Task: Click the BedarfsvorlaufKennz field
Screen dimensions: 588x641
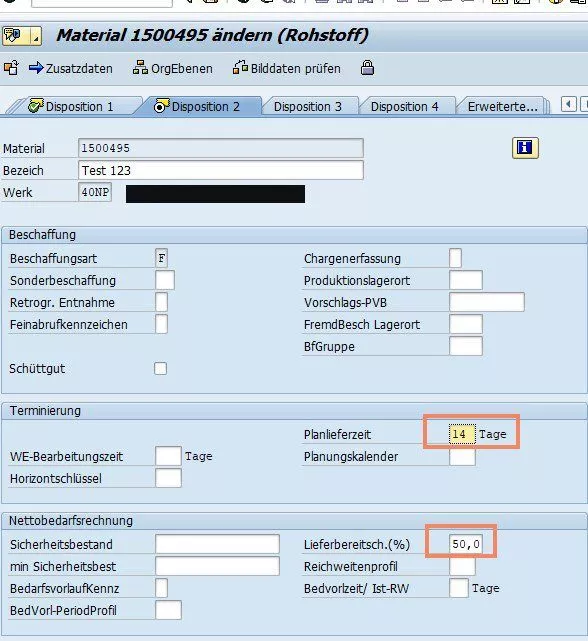Action: tap(162, 588)
